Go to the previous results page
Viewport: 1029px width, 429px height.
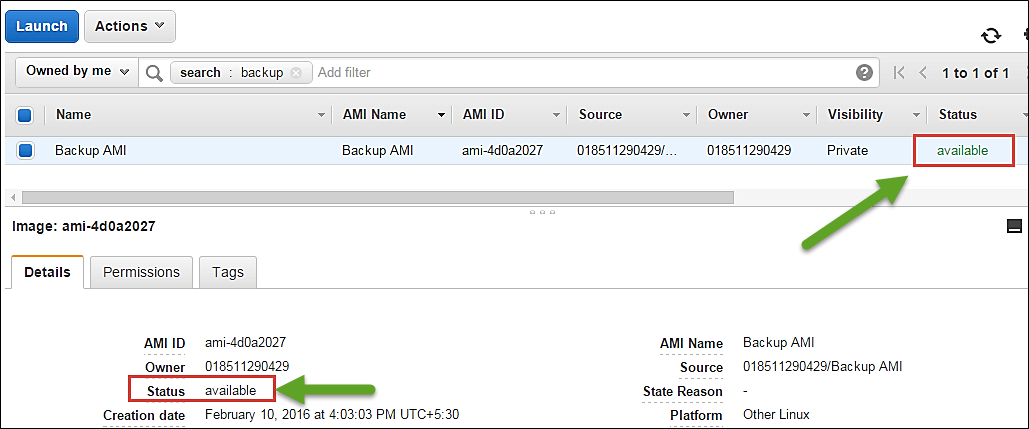coord(923,73)
